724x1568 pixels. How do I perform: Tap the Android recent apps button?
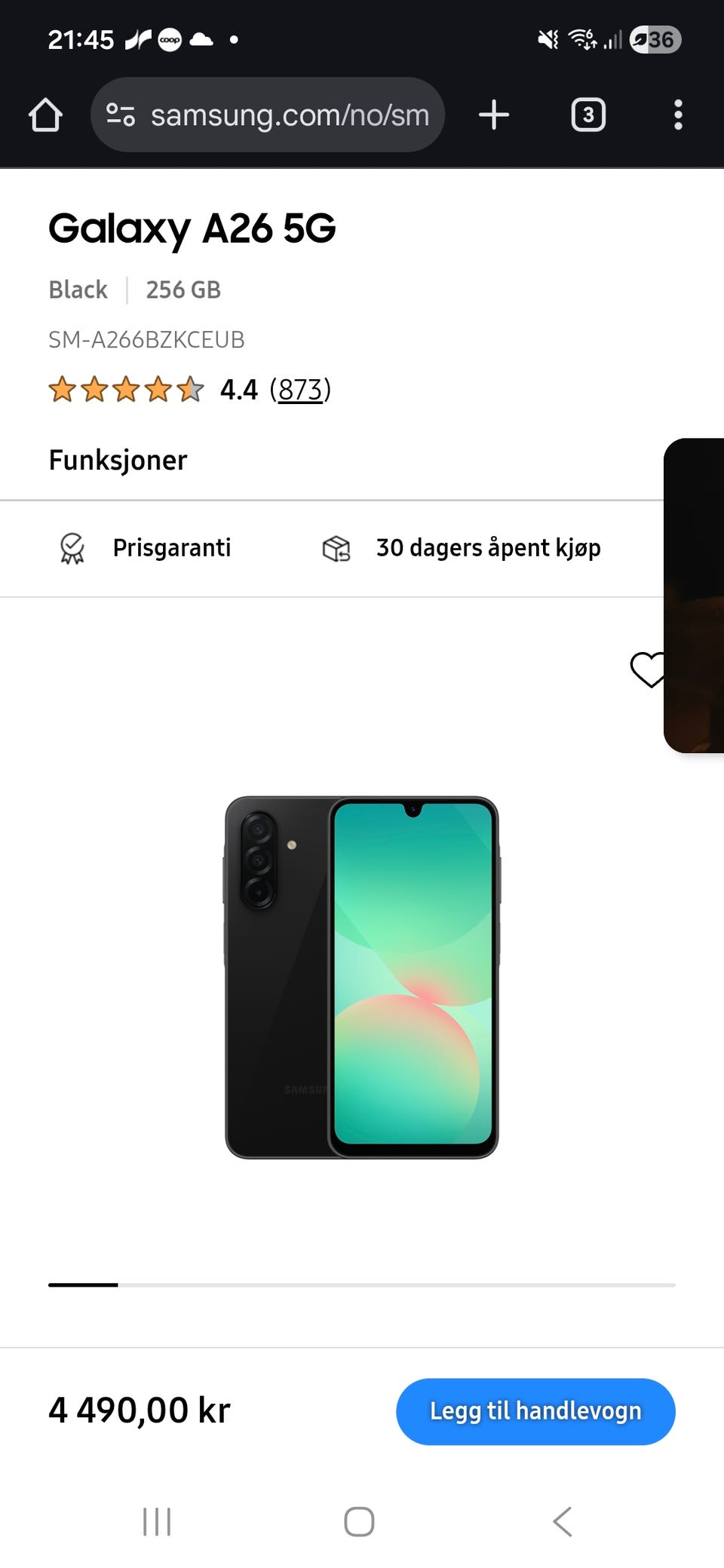pos(157,1521)
